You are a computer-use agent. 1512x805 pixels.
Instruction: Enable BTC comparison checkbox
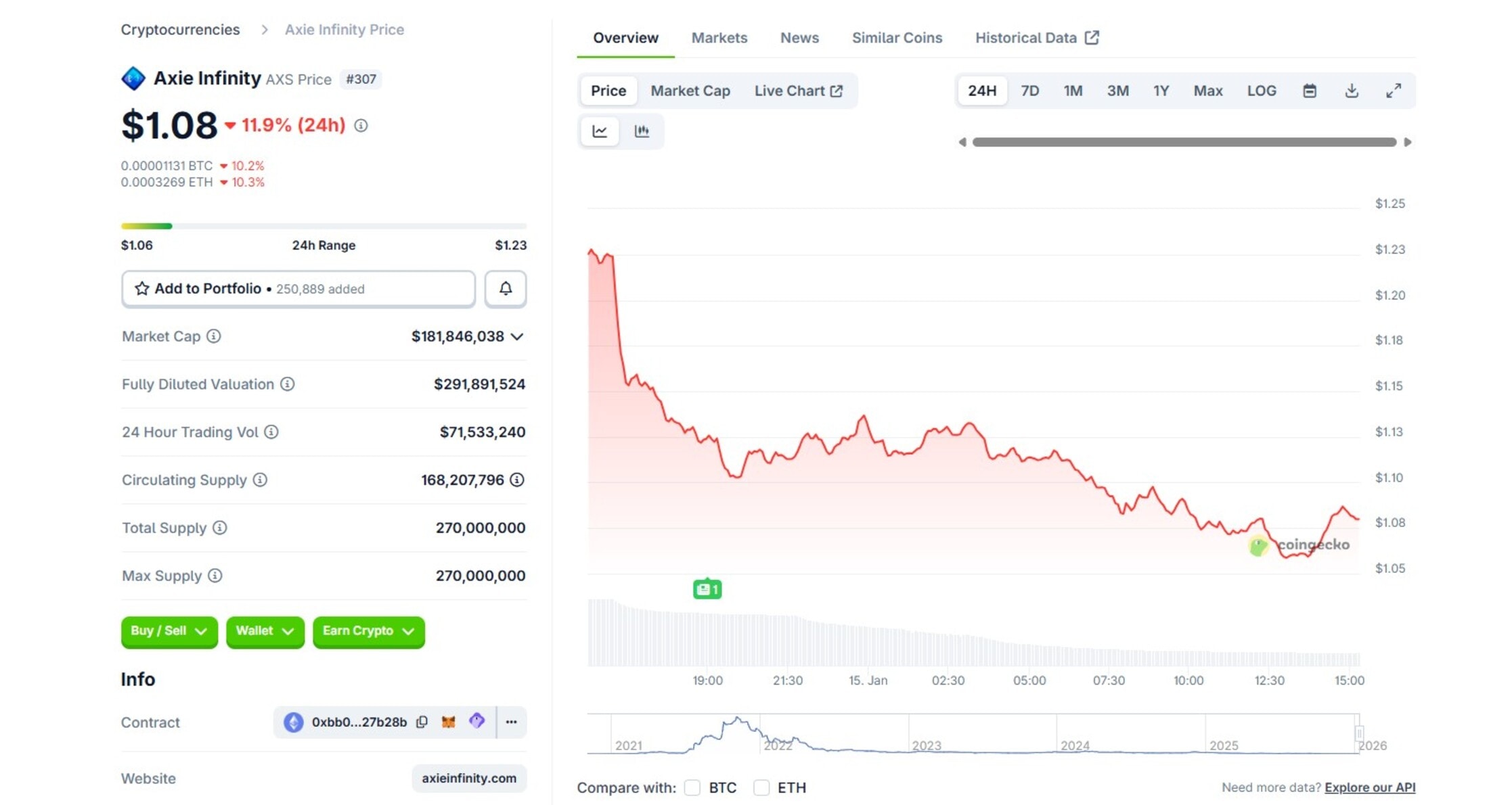[x=692, y=787]
